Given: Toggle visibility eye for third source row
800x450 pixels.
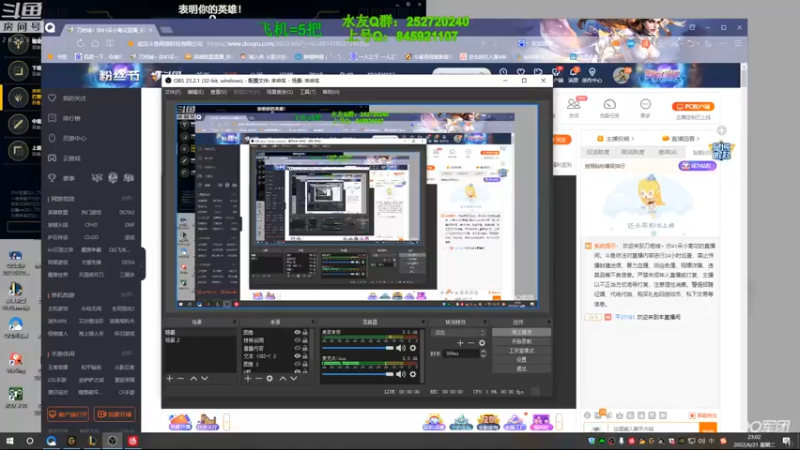Looking at the screenshot, I should [x=297, y=348].
